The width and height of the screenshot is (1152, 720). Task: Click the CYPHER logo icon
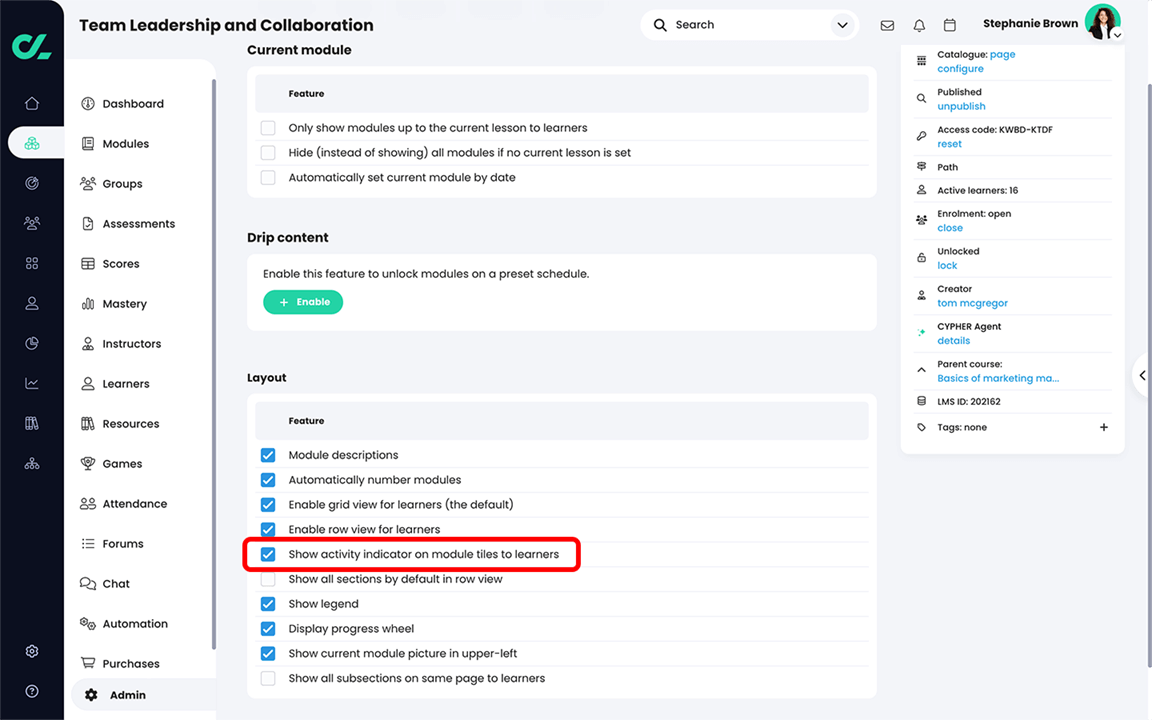pos(32,46)
